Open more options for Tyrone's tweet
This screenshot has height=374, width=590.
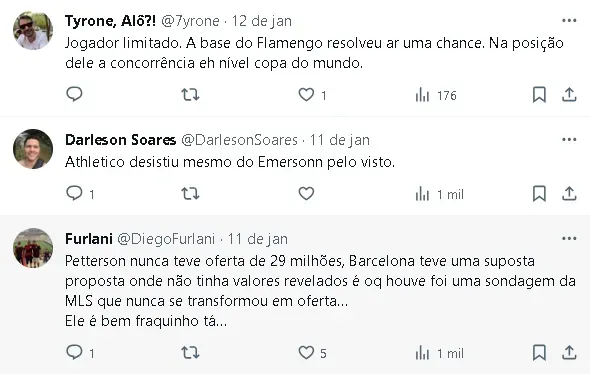[569, 21]
